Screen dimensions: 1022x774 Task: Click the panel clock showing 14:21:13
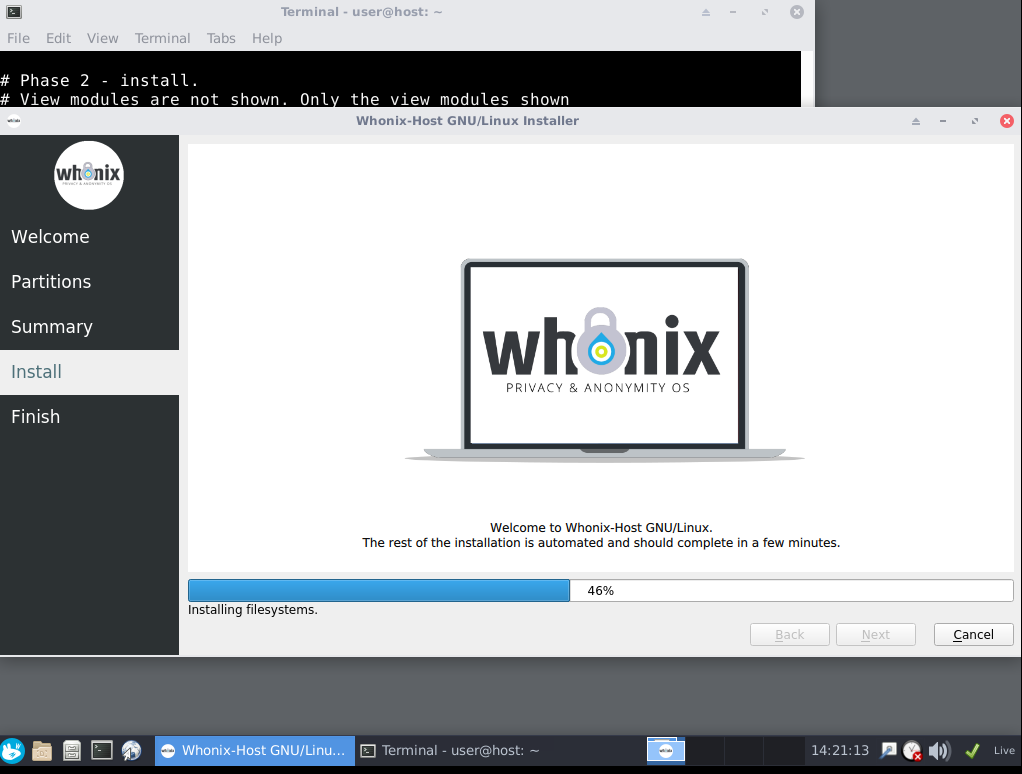[x=840, y=750]
